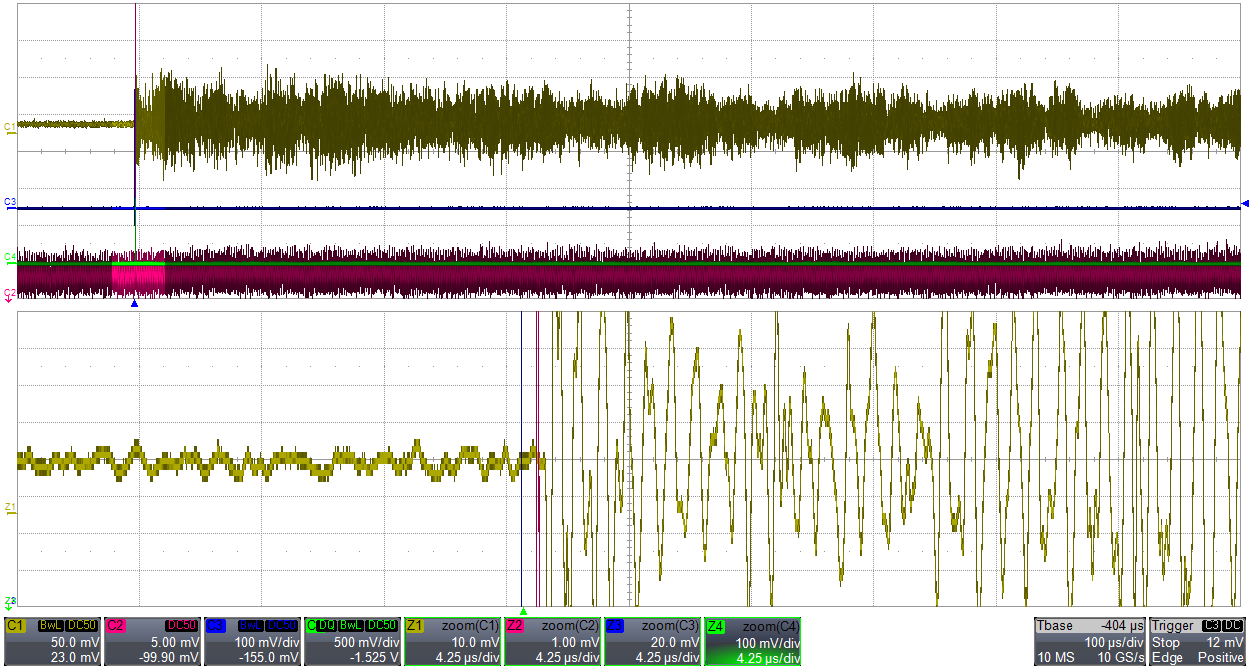1251x667 pixels.
Task: Open the Trigger descriptor box
Action: pos(1198,641)
